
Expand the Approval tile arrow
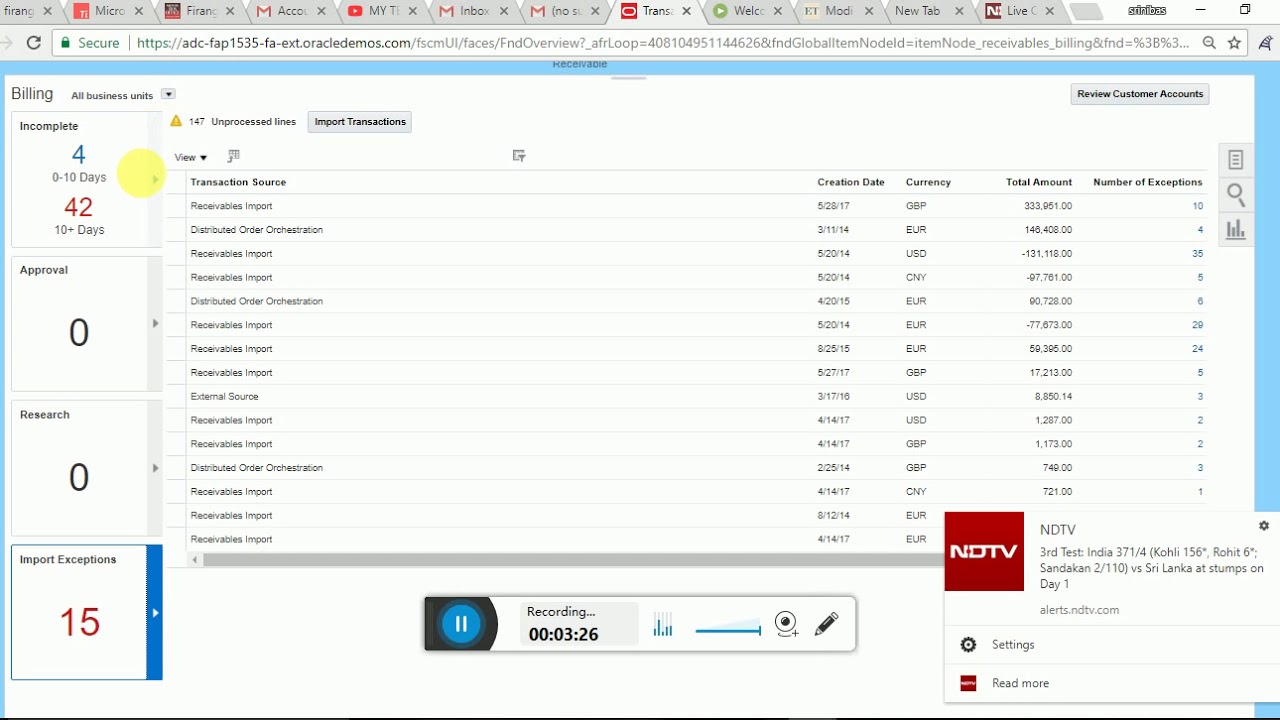(x=155, y=324)
